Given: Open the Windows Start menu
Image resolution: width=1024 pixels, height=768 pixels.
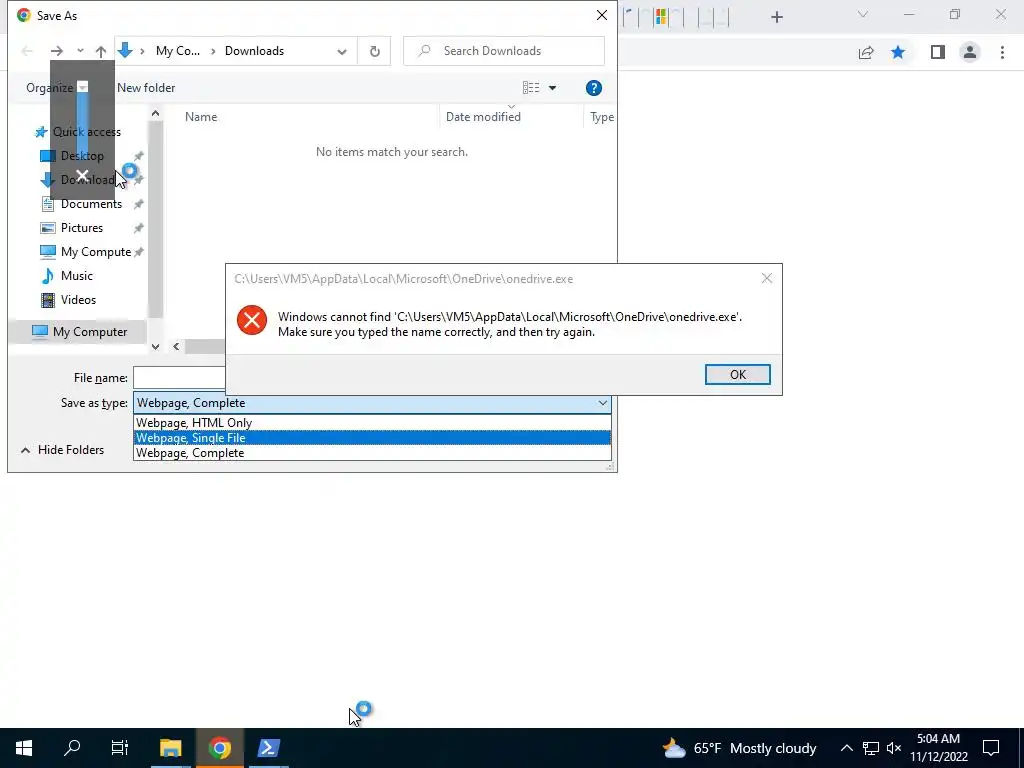Looking at the screenshot, I should click(24, 748).
